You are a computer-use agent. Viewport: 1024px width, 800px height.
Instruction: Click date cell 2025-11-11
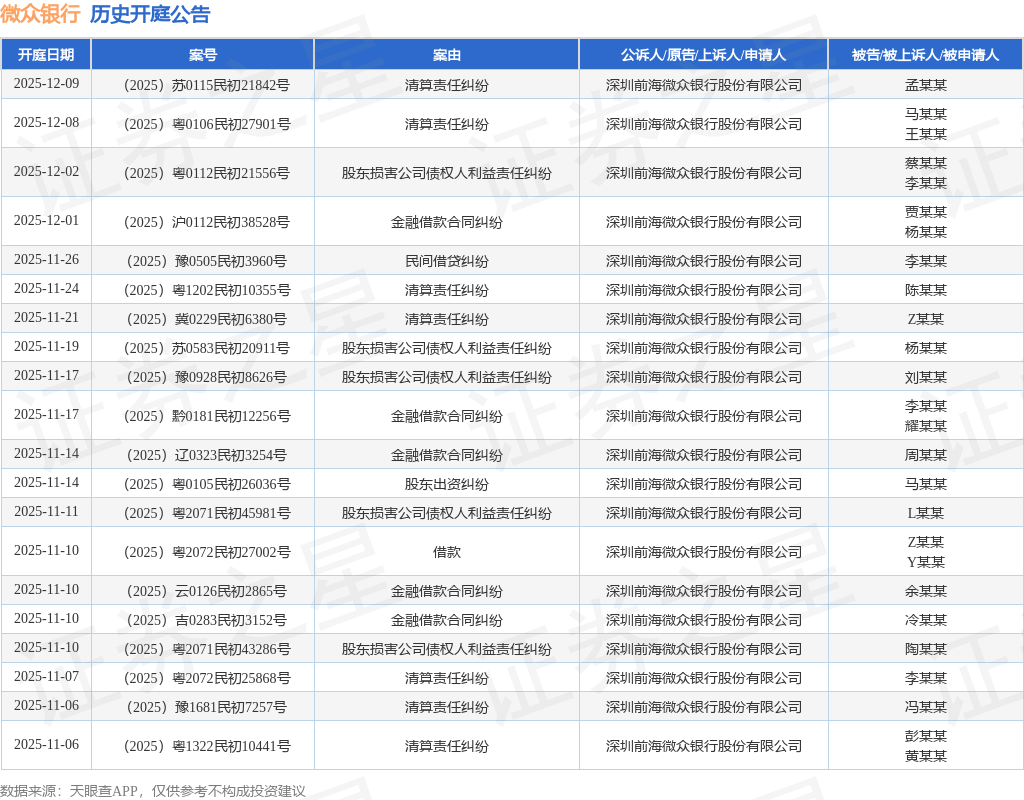click(x=46, y=511)
